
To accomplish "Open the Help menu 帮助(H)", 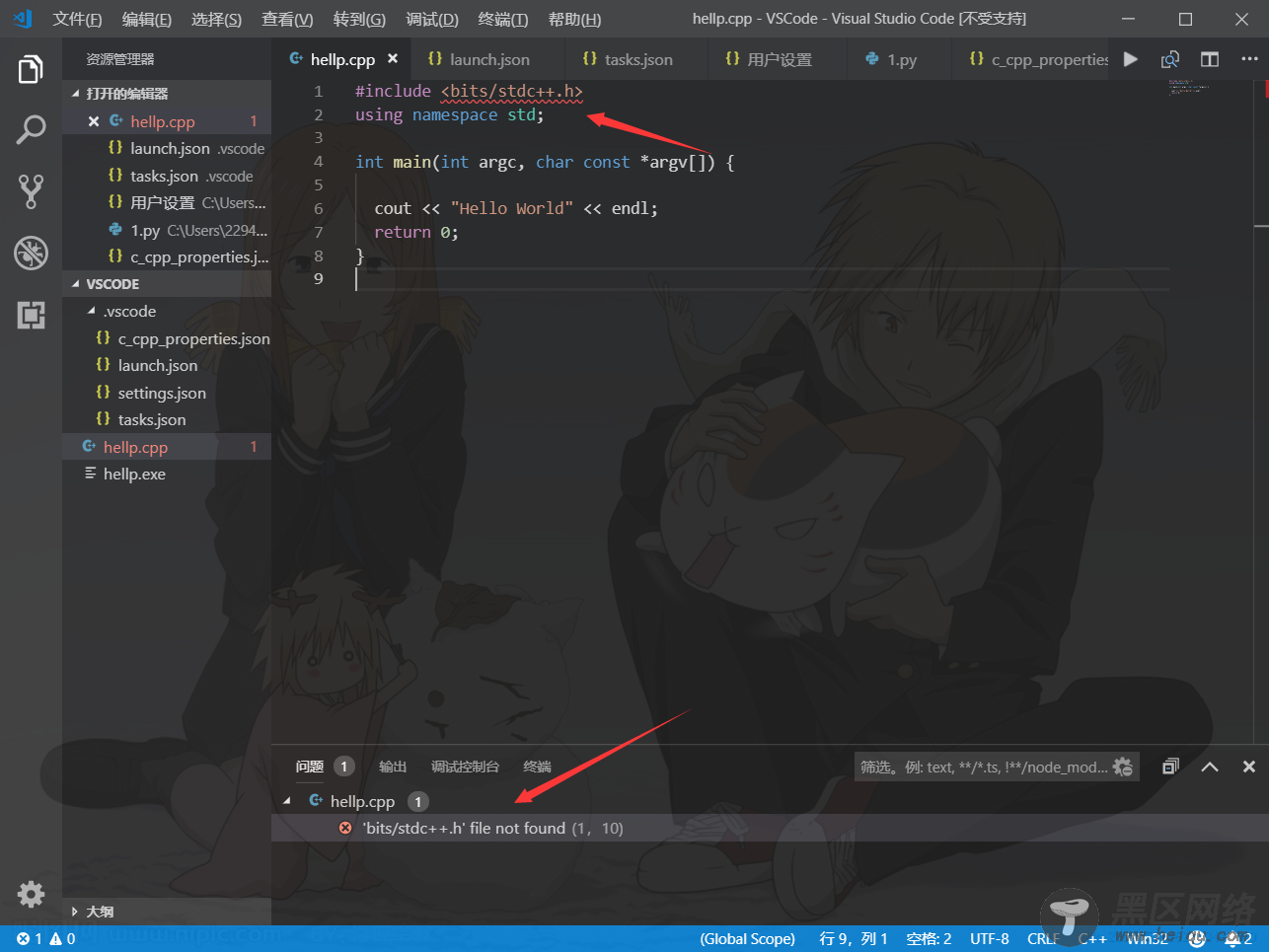I will 574,20.
